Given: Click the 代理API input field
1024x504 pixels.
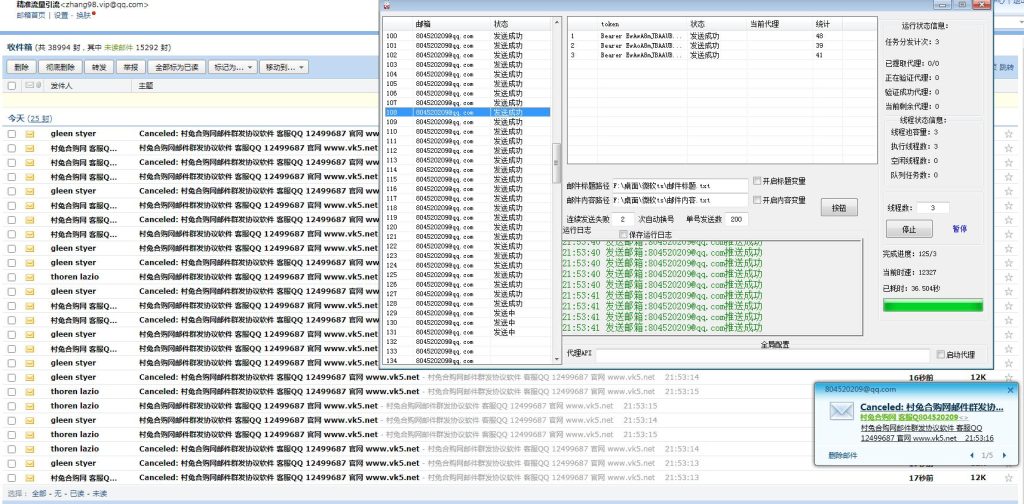Looking at the screenshot, I should [763, 354].
